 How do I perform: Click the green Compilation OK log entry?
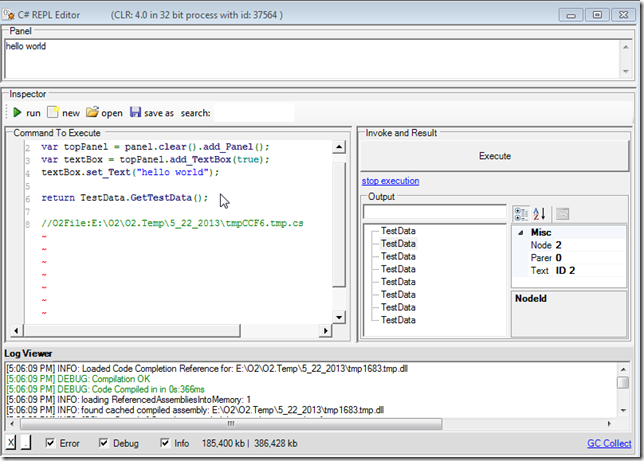coord(78,379)
